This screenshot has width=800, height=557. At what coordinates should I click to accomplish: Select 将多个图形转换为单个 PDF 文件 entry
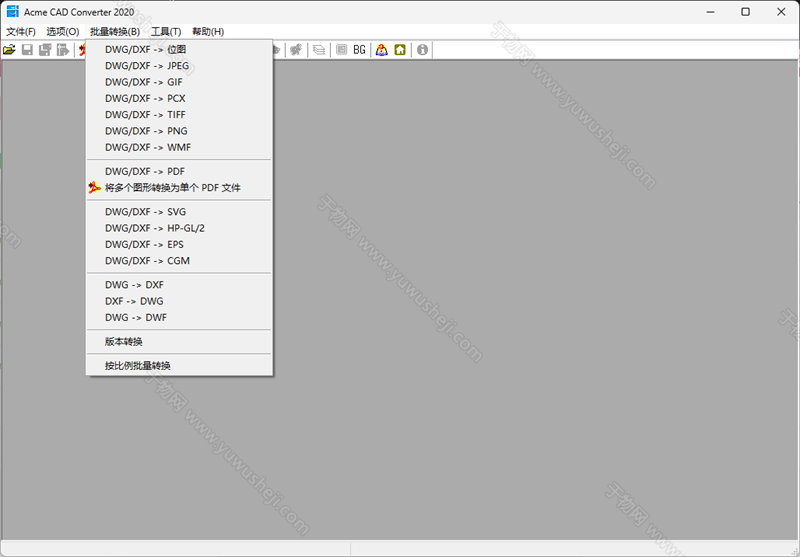pyautogui.click(x=172, y=188)
